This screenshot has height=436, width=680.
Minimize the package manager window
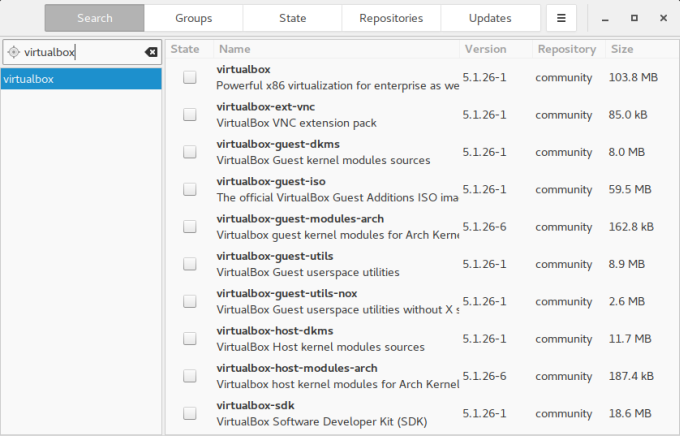pos(605,18)
